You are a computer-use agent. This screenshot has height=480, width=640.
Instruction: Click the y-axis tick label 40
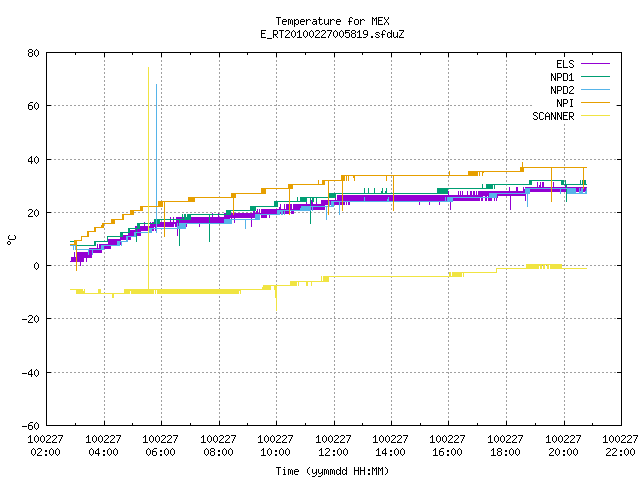(33, 160)
